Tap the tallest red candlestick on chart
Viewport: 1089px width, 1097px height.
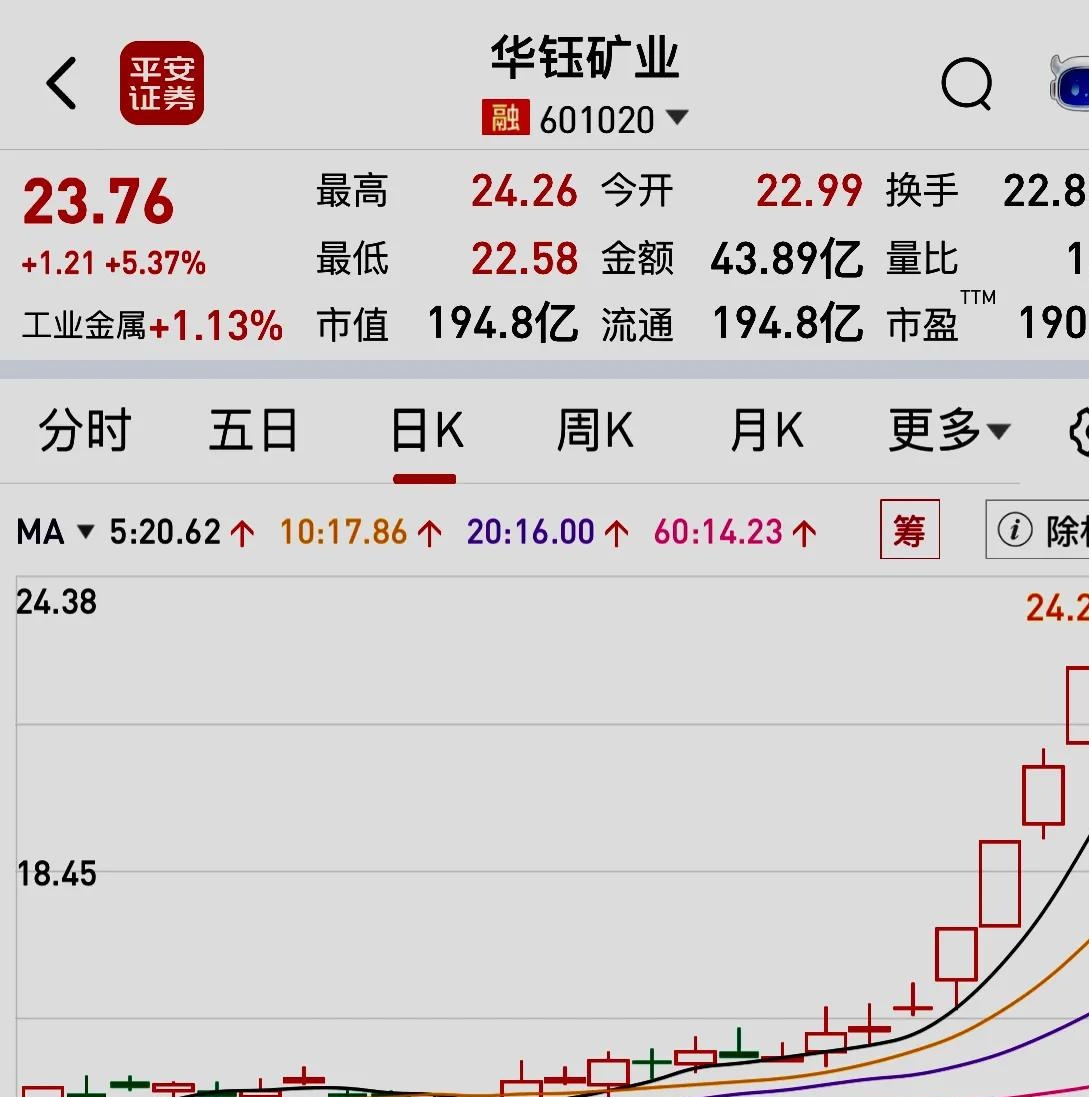coord(999,883)
